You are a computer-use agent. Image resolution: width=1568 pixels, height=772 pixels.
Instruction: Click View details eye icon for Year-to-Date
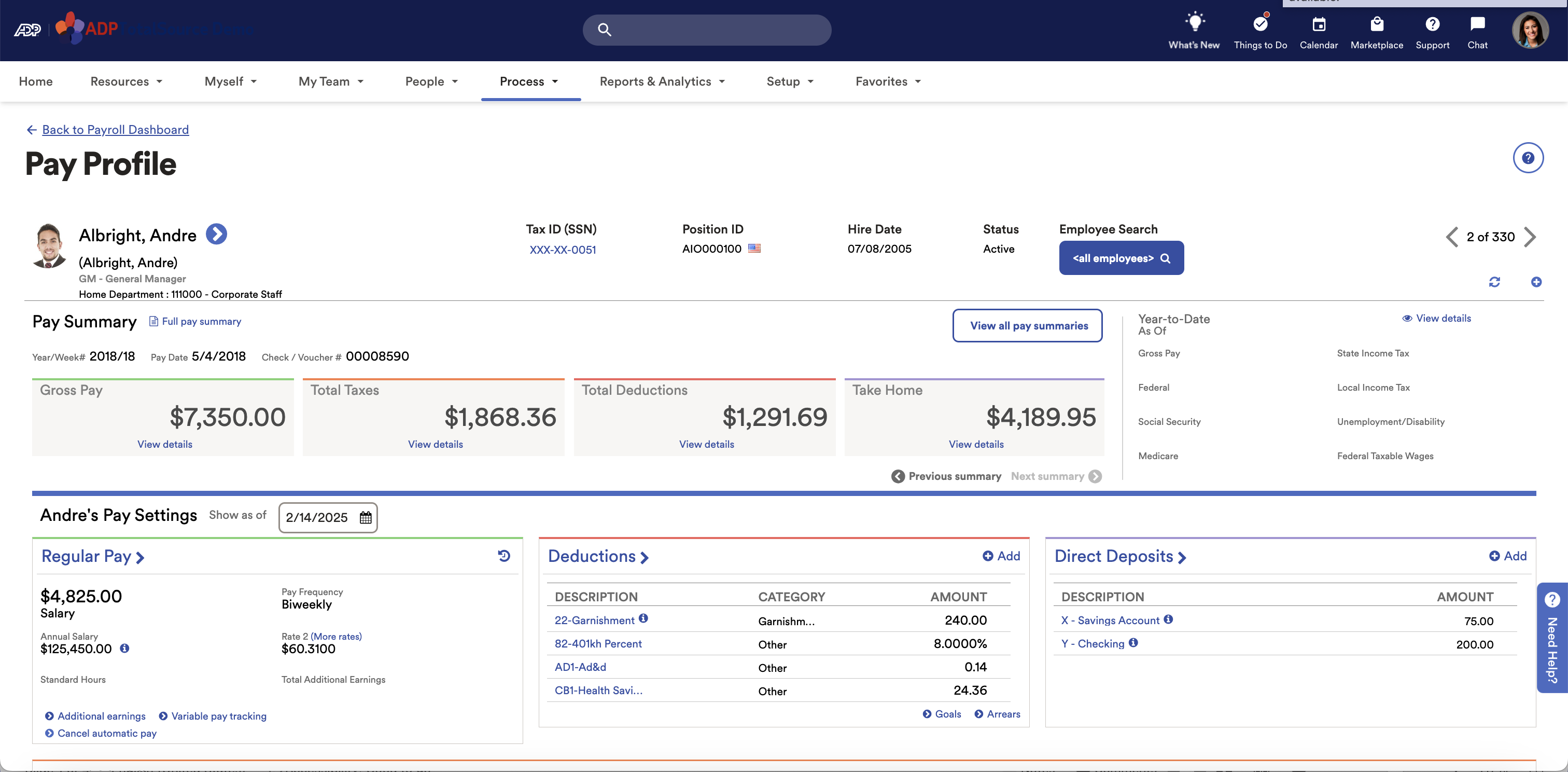(x=1407, y=319)
